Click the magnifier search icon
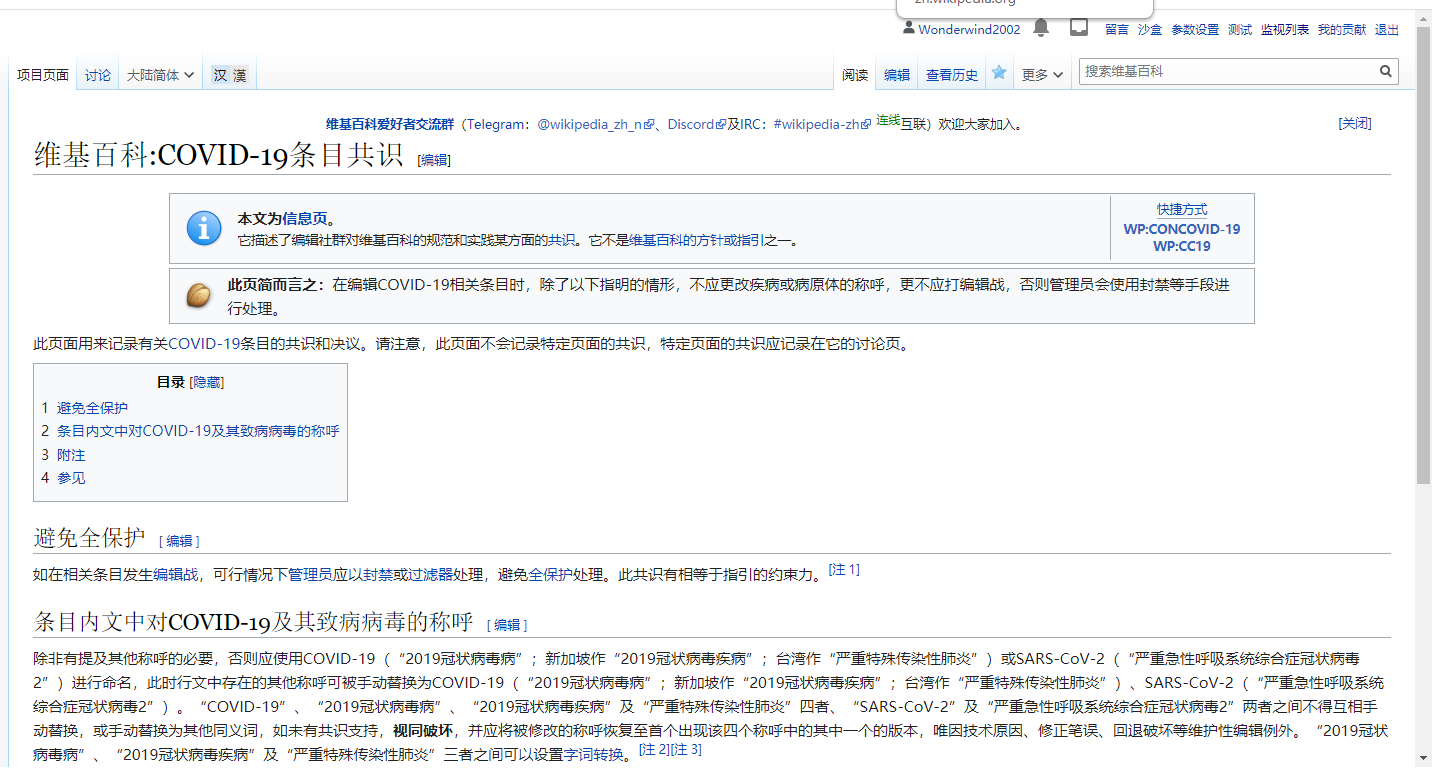Viewport: 1432px width, 768px height. pos(1386,71)
